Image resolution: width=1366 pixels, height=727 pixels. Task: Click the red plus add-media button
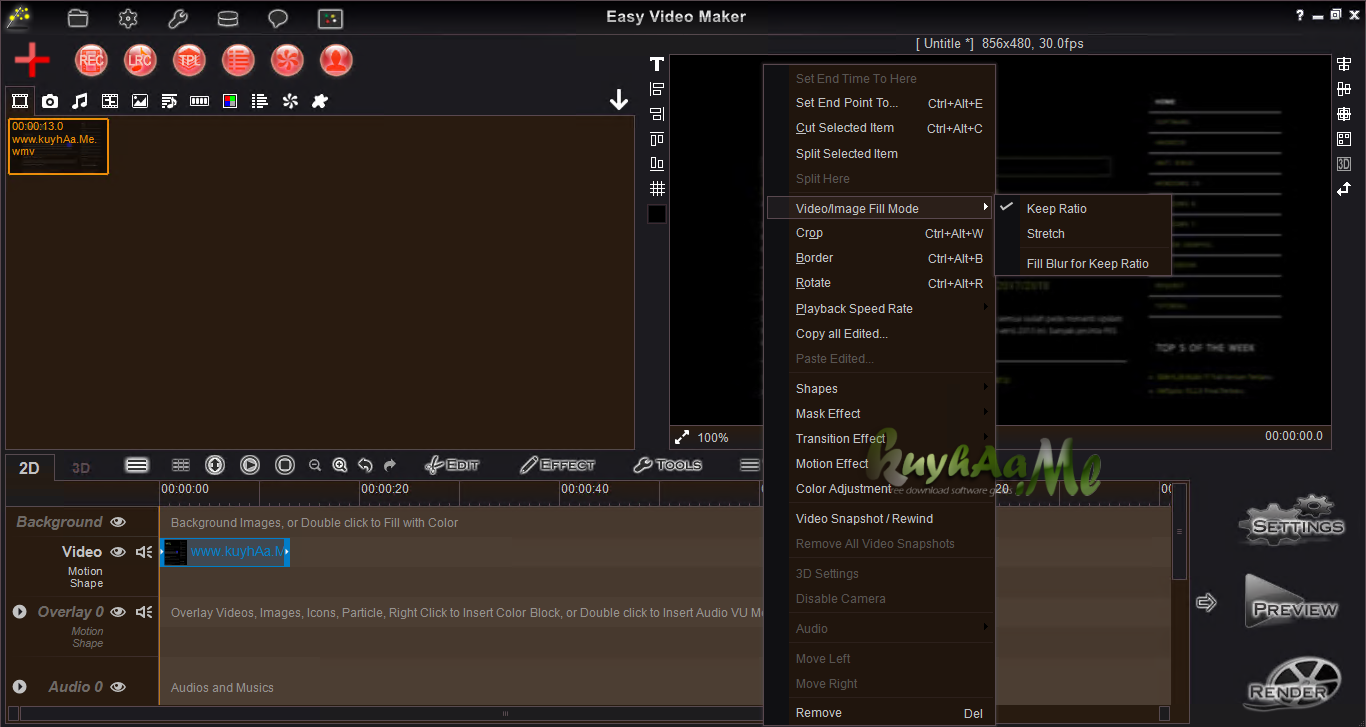point(32,61)
